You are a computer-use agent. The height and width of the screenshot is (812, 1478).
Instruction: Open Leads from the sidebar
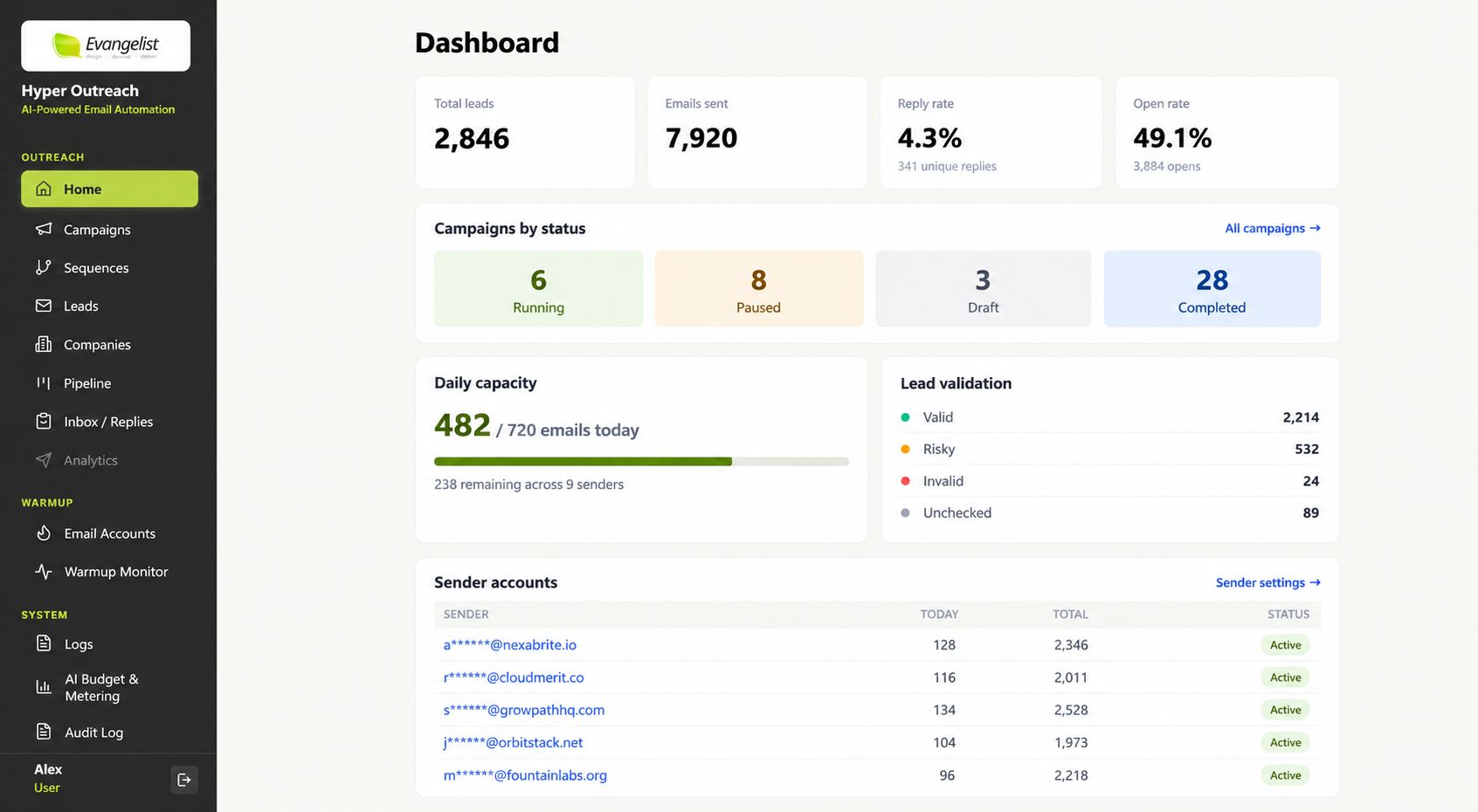click(x=109, y=306)
